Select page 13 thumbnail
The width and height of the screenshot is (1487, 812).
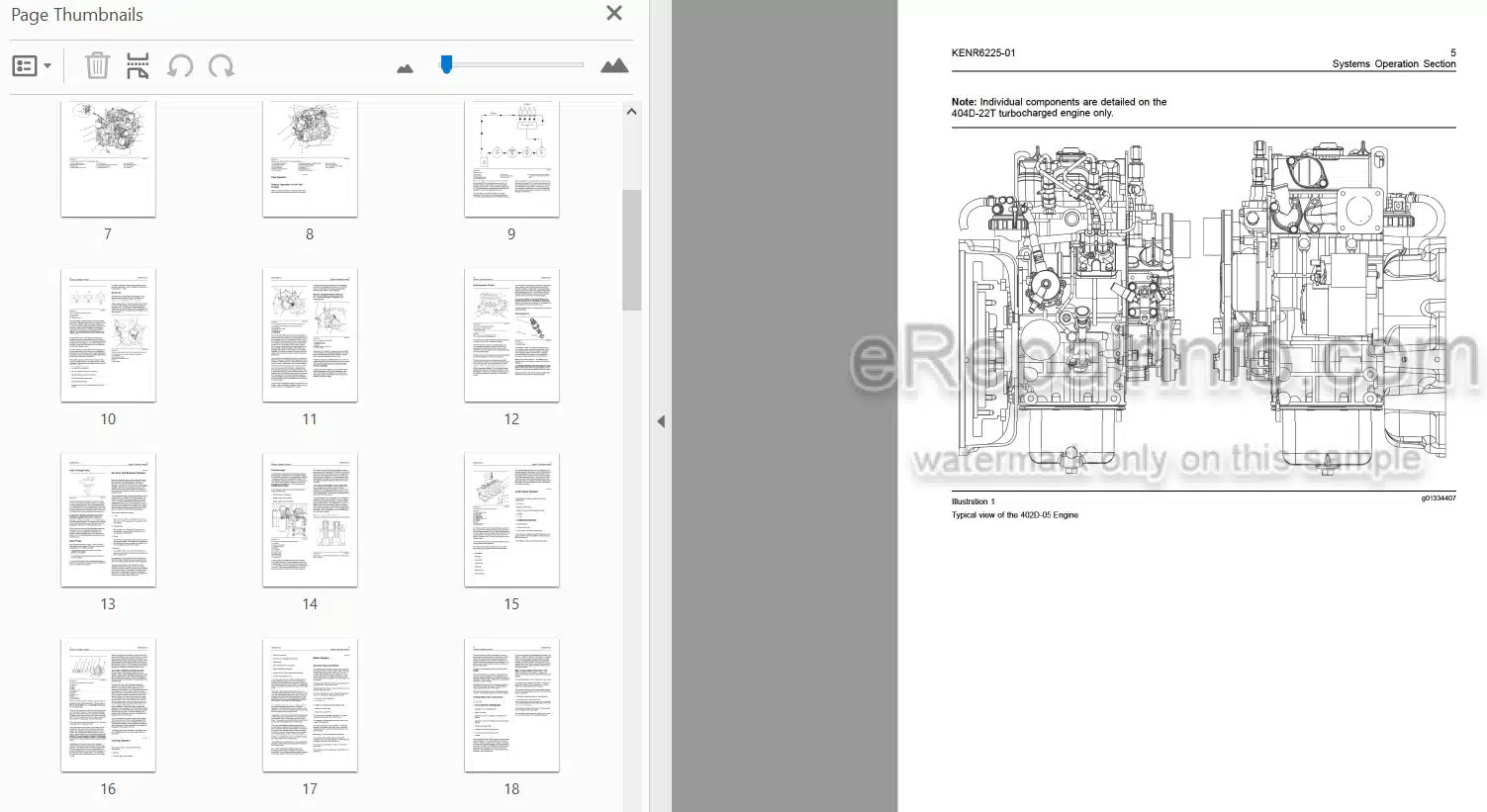tap(108, 520)
